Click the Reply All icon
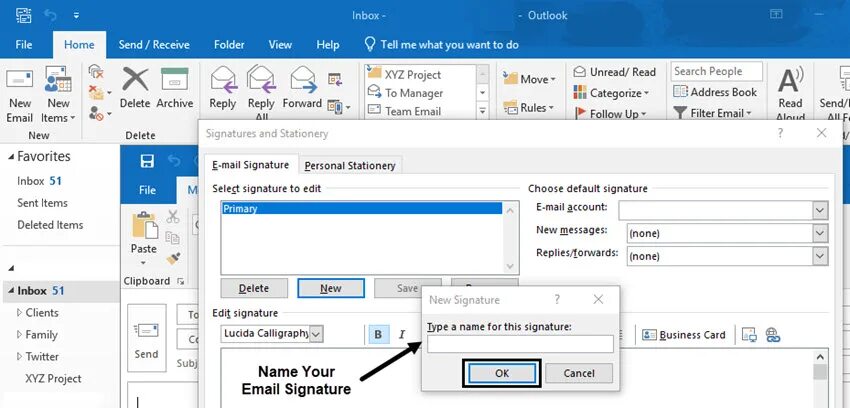The image size is (850, 408). (x=261, y=79)
